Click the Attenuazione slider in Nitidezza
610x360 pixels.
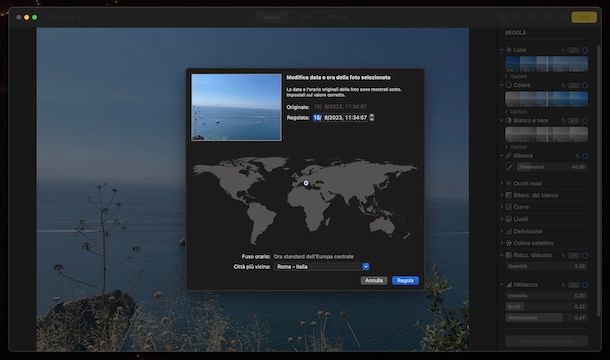[x=547, y=318]
